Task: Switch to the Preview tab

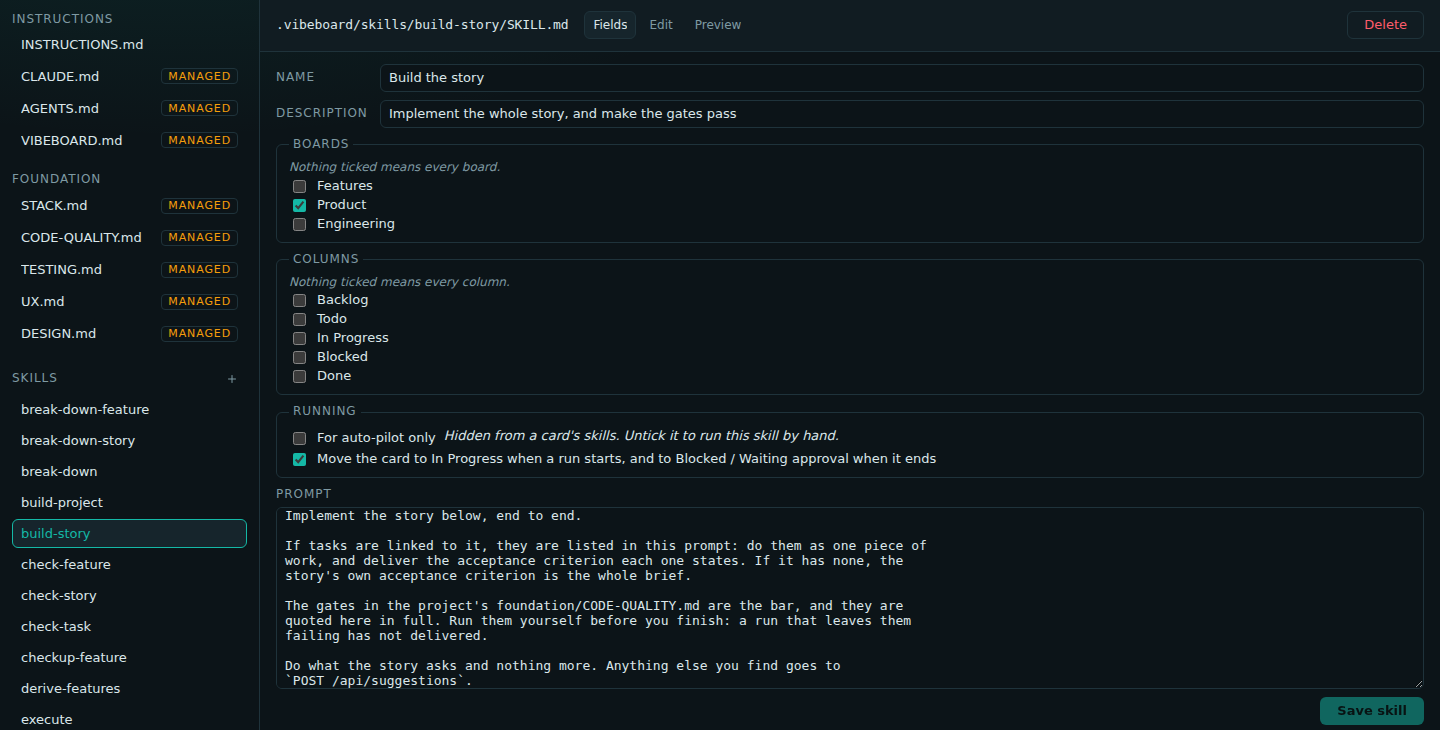Action: (x=718, y=25)
